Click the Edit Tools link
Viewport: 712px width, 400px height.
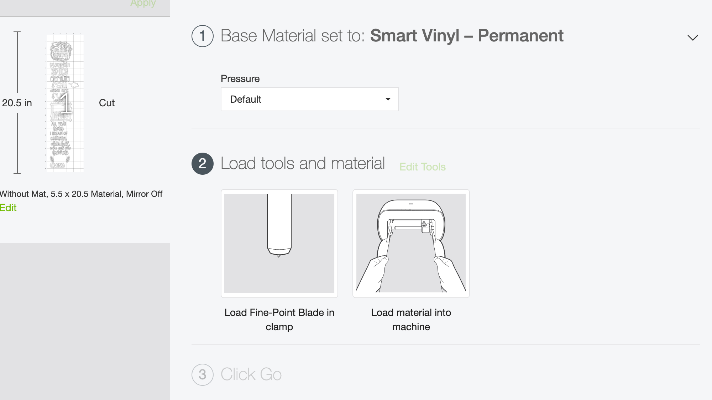422,167
